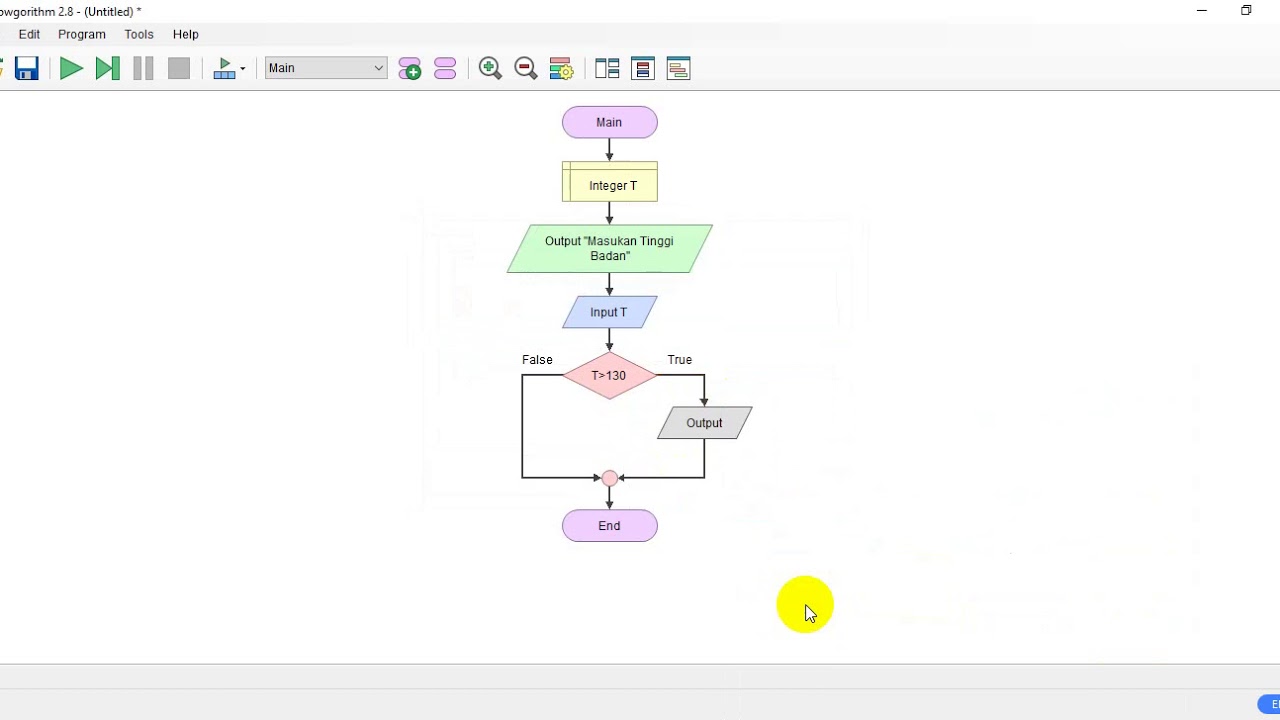The height and width of the screenshot is (720, 1280).
Task: Open the Main function selector combo box
Action: coord(326,68)
